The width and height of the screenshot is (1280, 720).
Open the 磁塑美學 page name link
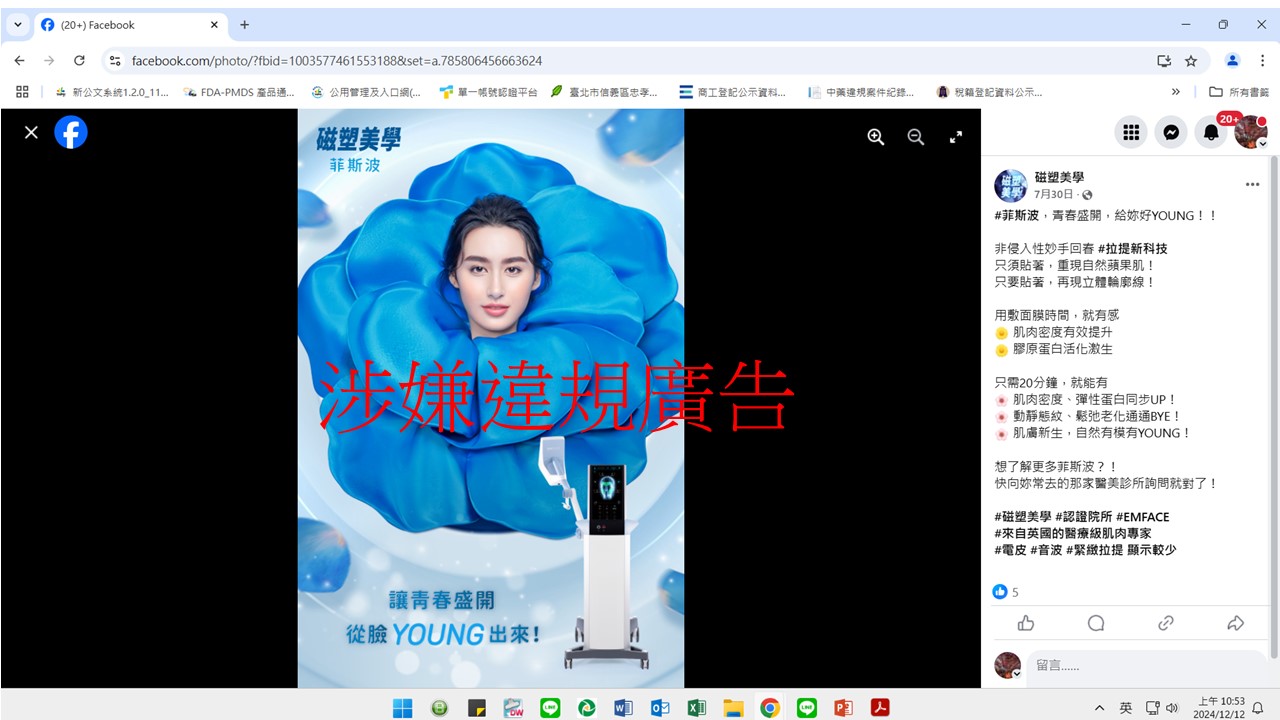[x=1059, y=177]
